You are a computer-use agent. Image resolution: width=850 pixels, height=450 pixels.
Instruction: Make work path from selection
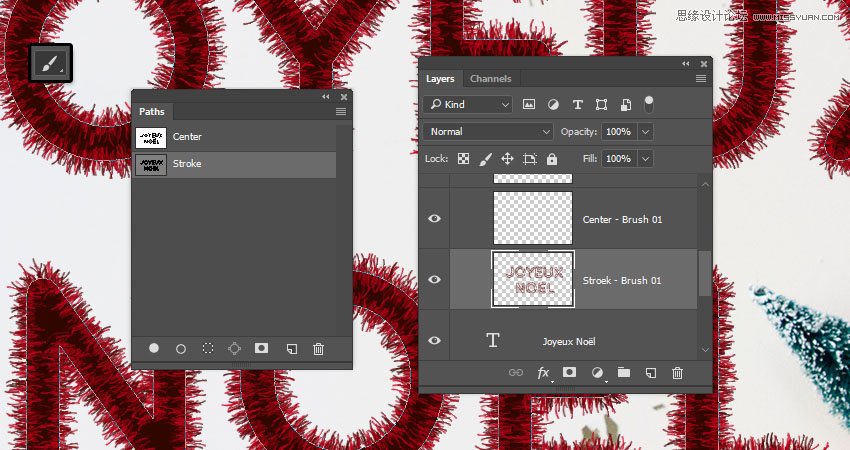pos(234,349)
